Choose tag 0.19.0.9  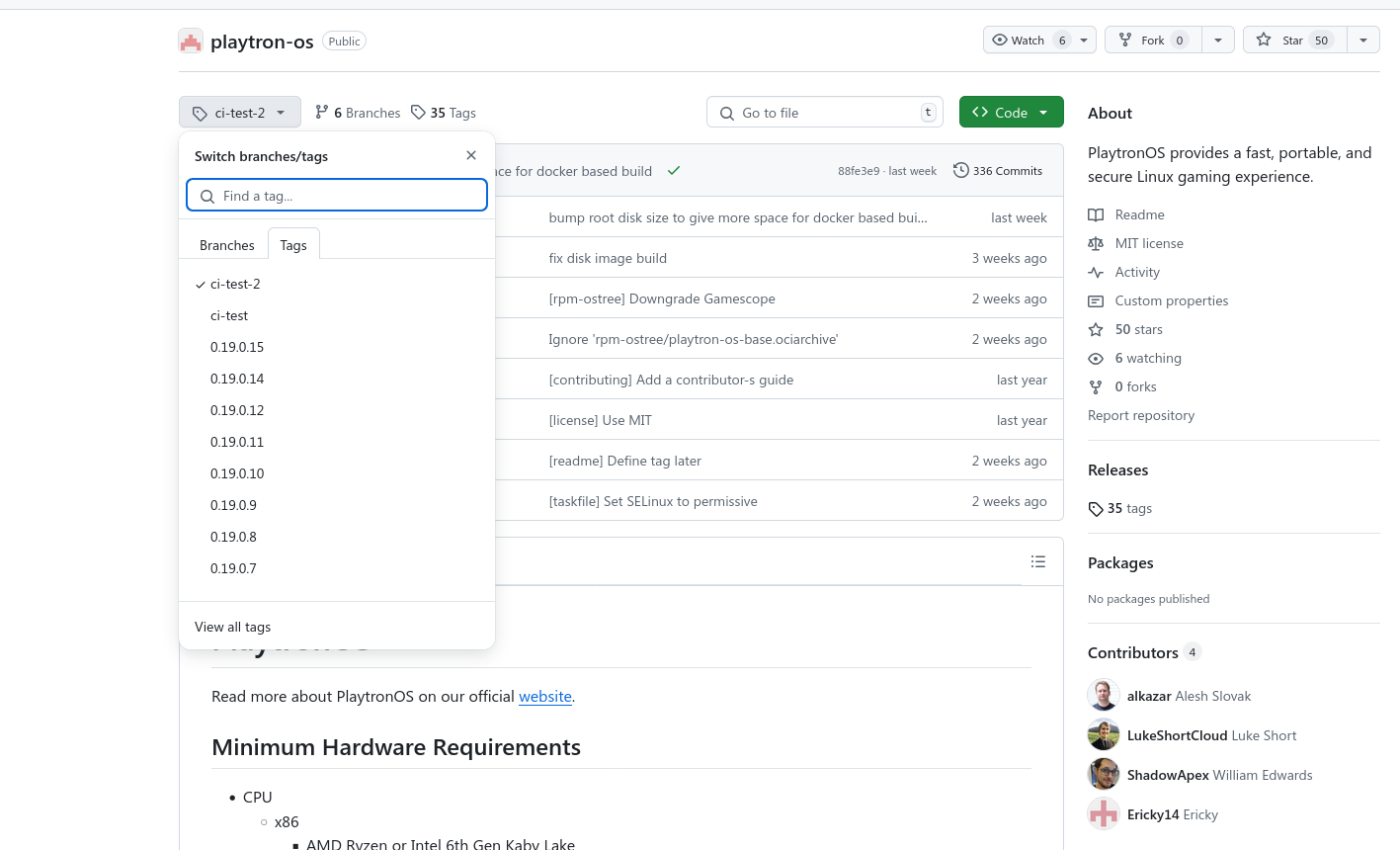pos(337,505)
